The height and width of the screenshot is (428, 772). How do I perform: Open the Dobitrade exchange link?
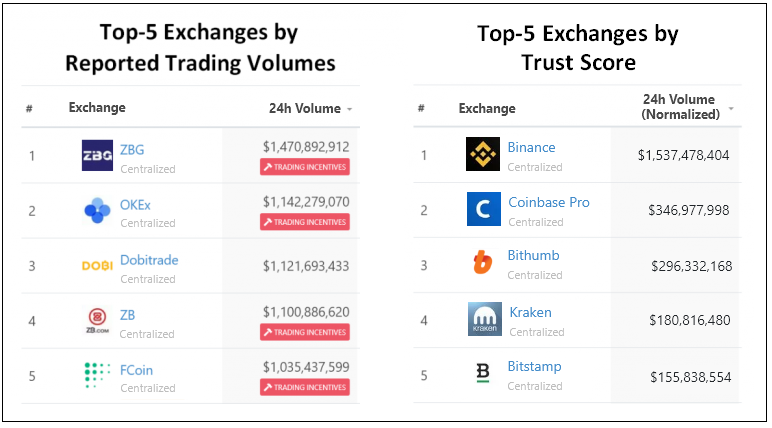(149, 260)
